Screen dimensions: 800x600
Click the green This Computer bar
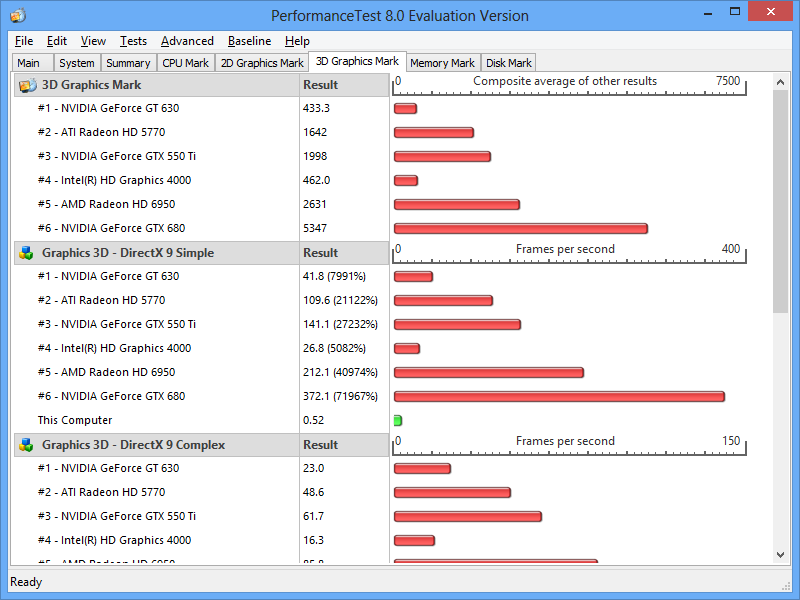pyautogui.click(x=398, y=420)
